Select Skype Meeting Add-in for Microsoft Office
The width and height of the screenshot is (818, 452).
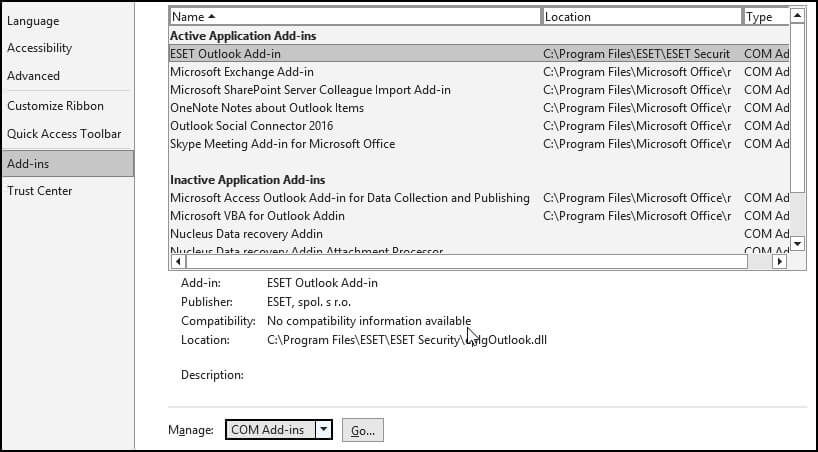coord(479,144)
